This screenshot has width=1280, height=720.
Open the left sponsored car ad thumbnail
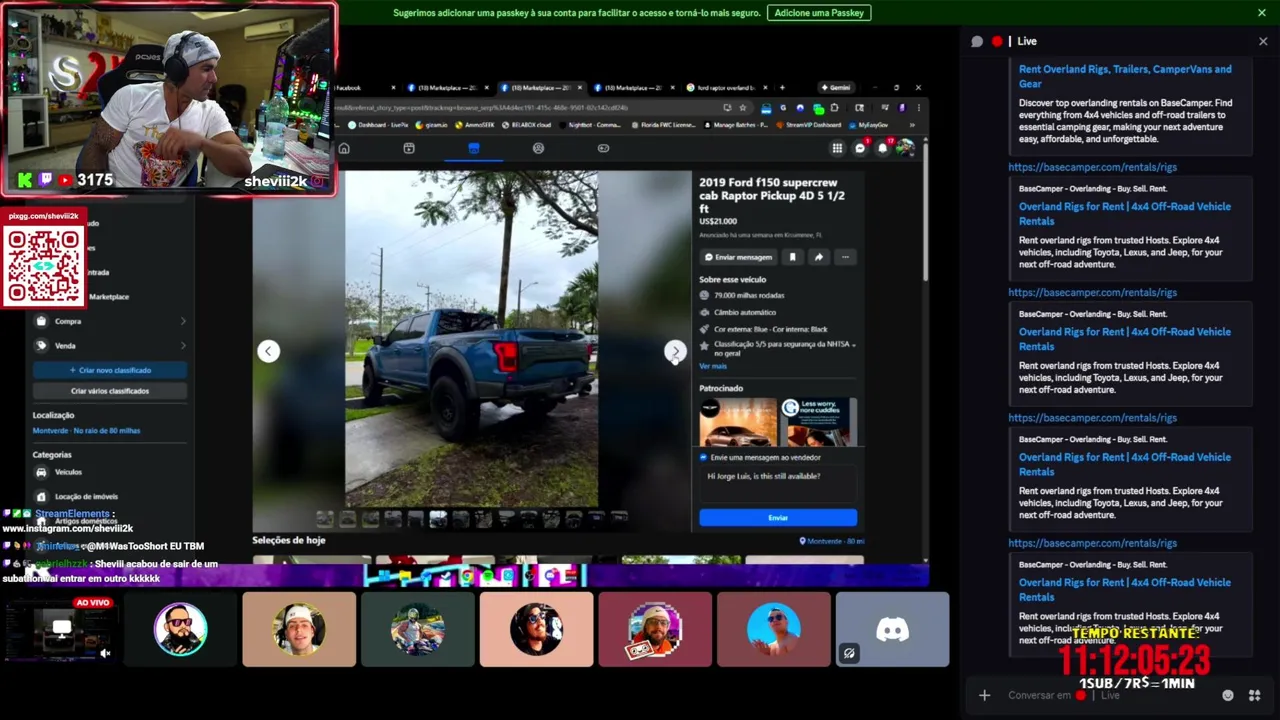point(738,422)
